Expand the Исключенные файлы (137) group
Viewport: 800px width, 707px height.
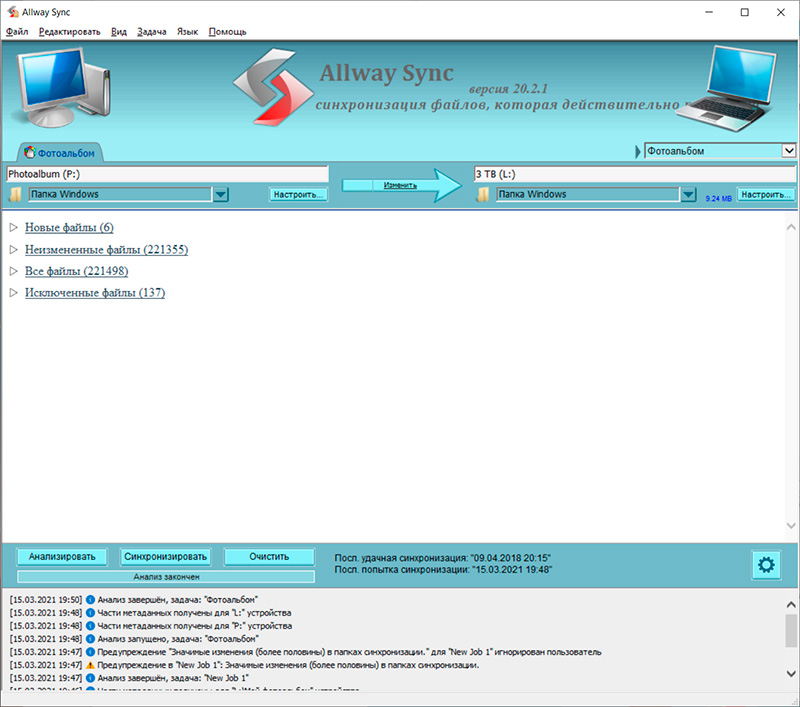(x=14, y=293)
